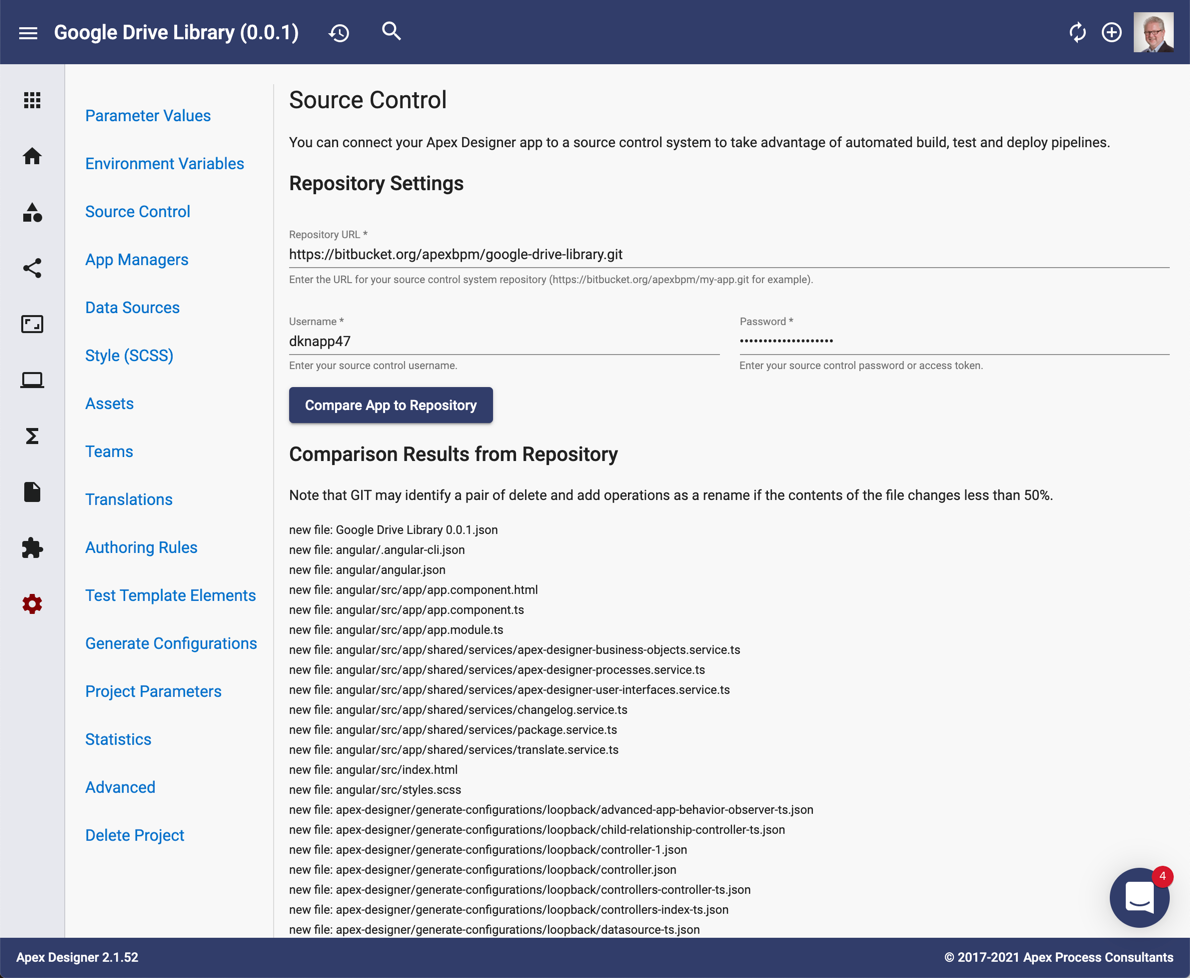This screenshot has height=978, width=1190.
Task: Click Compare App to Repository button
Action: coord(391,405)
